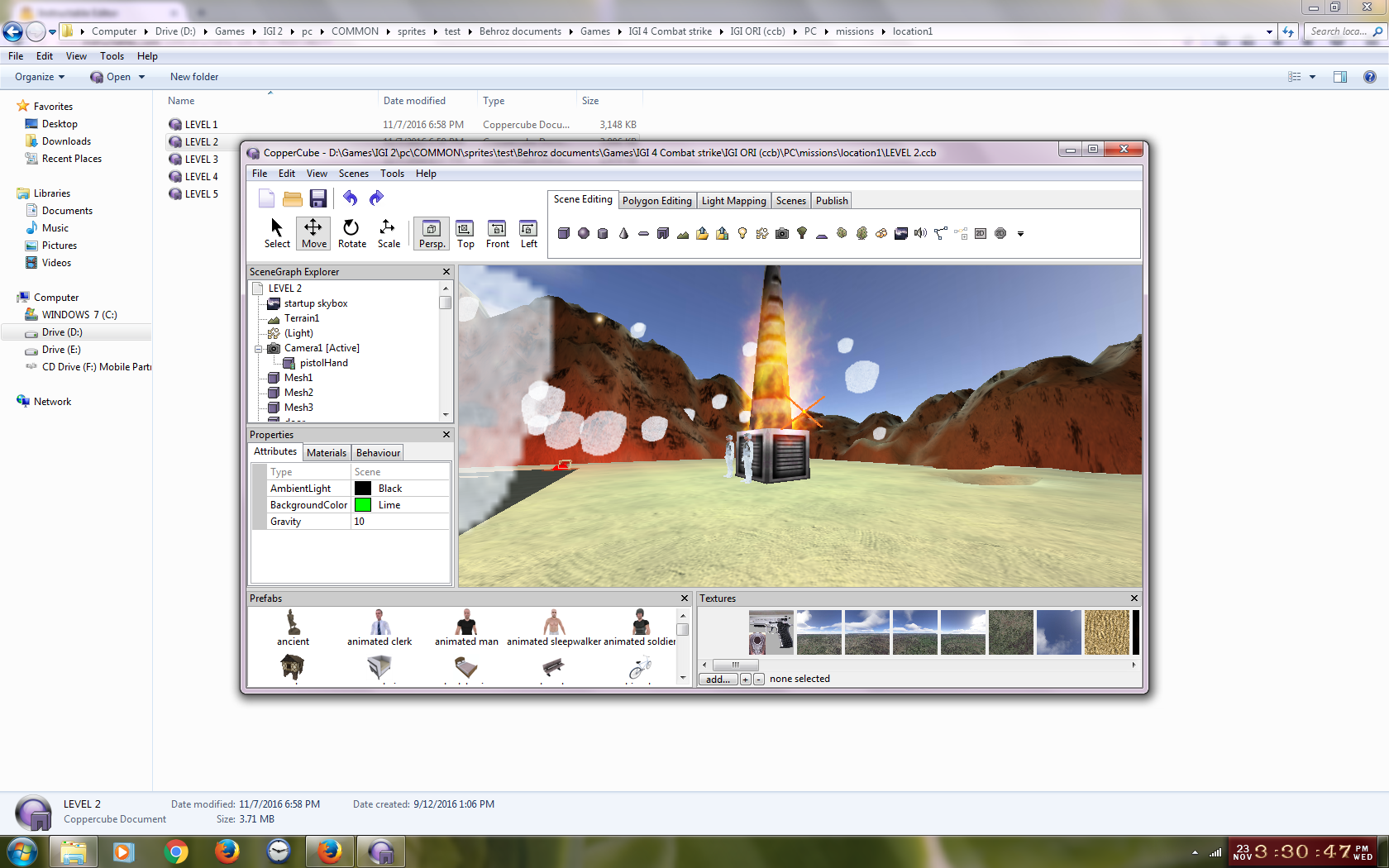Image resolution: width=1389 pixels, height=868 pixels.
Task: Click the add... texture button
Action: pyautogui.click(x=718, y=680)
